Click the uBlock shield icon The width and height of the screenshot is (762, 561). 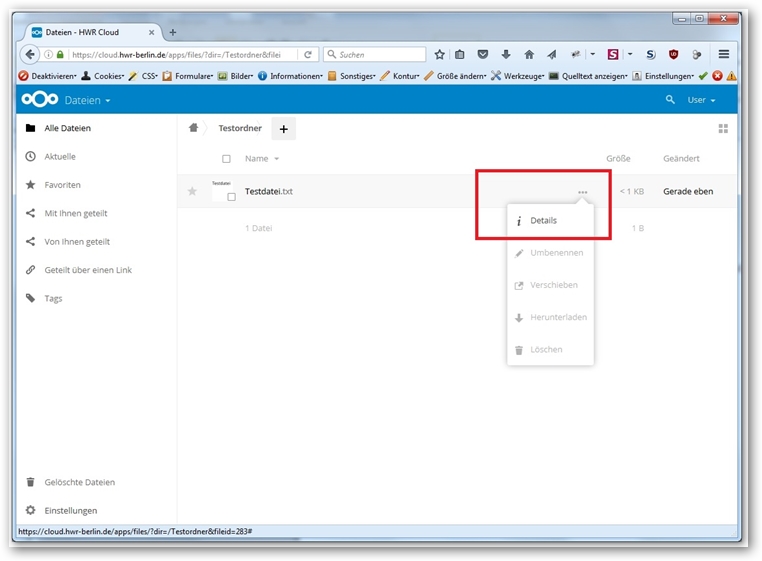(673, 54)
